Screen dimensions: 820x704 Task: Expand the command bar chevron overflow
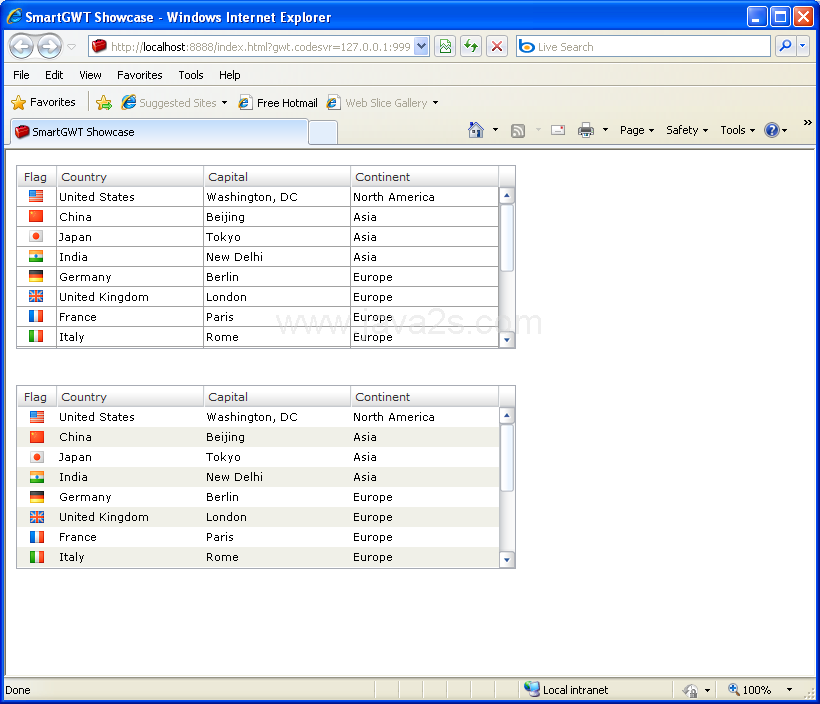click(x=807, y=122)
